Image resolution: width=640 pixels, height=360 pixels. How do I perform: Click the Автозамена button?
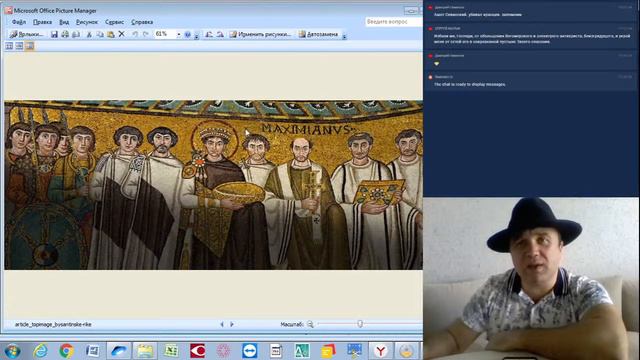(318, 34)
